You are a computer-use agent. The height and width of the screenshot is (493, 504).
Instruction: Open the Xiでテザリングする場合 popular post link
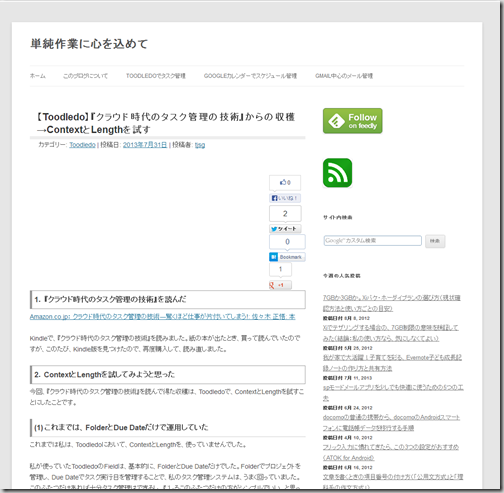pos(390,333)
